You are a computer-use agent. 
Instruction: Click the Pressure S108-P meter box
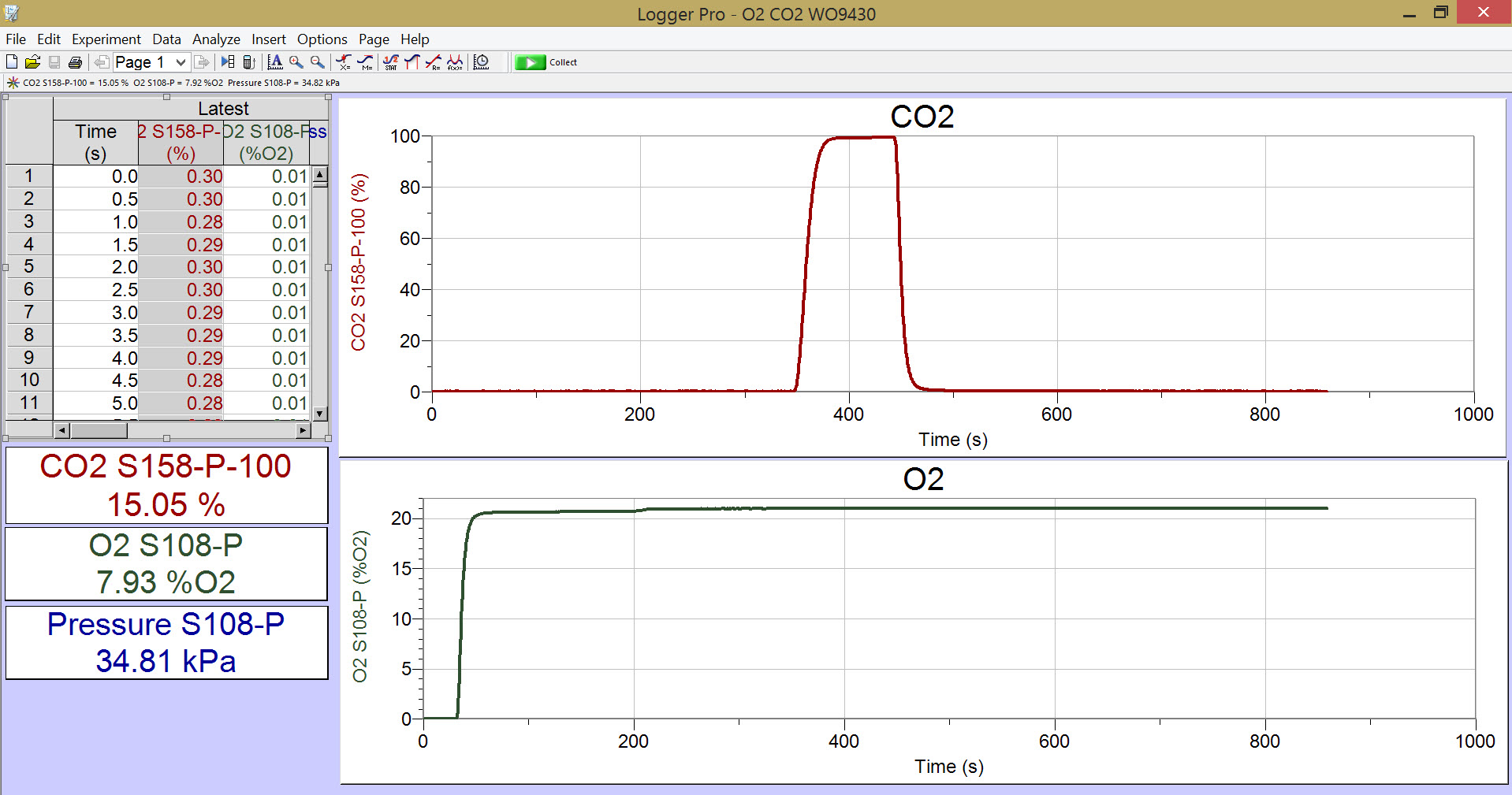click(166, 642)
